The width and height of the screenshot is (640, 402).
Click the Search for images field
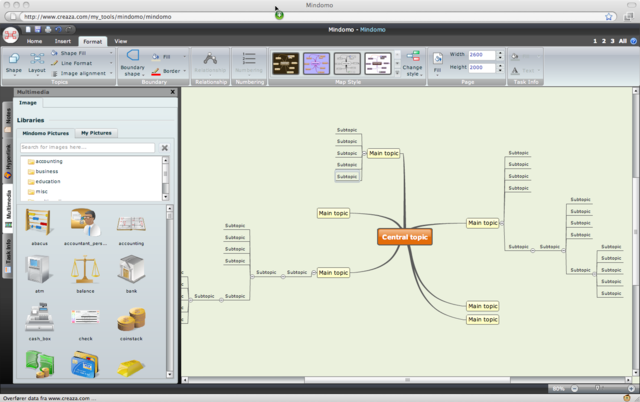(x=87, y=147)
